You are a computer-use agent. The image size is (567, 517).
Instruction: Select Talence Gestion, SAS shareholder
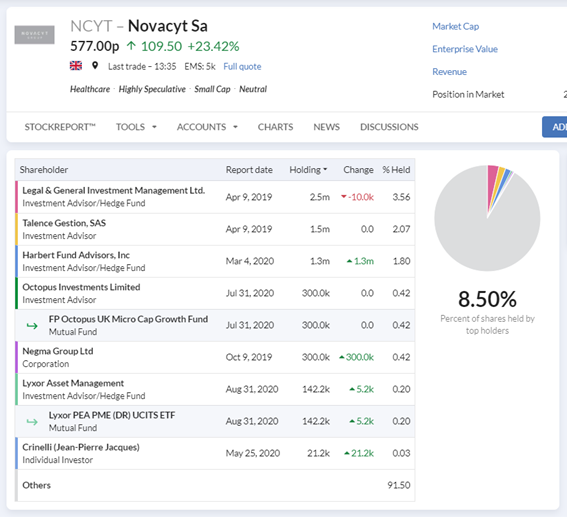[x=64, y=223]
